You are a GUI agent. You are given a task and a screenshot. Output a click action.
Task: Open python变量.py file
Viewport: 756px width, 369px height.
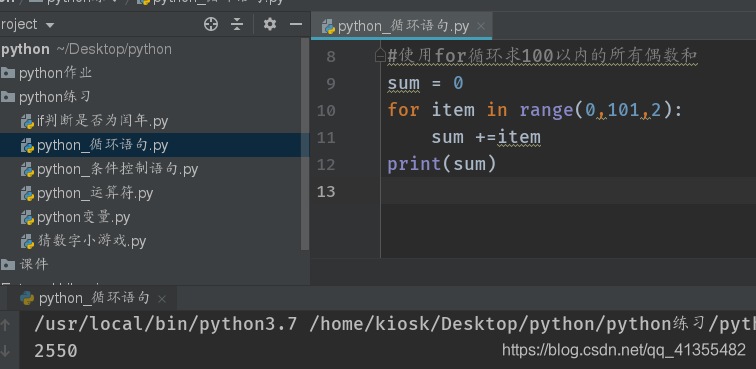(x=83, y=217)
